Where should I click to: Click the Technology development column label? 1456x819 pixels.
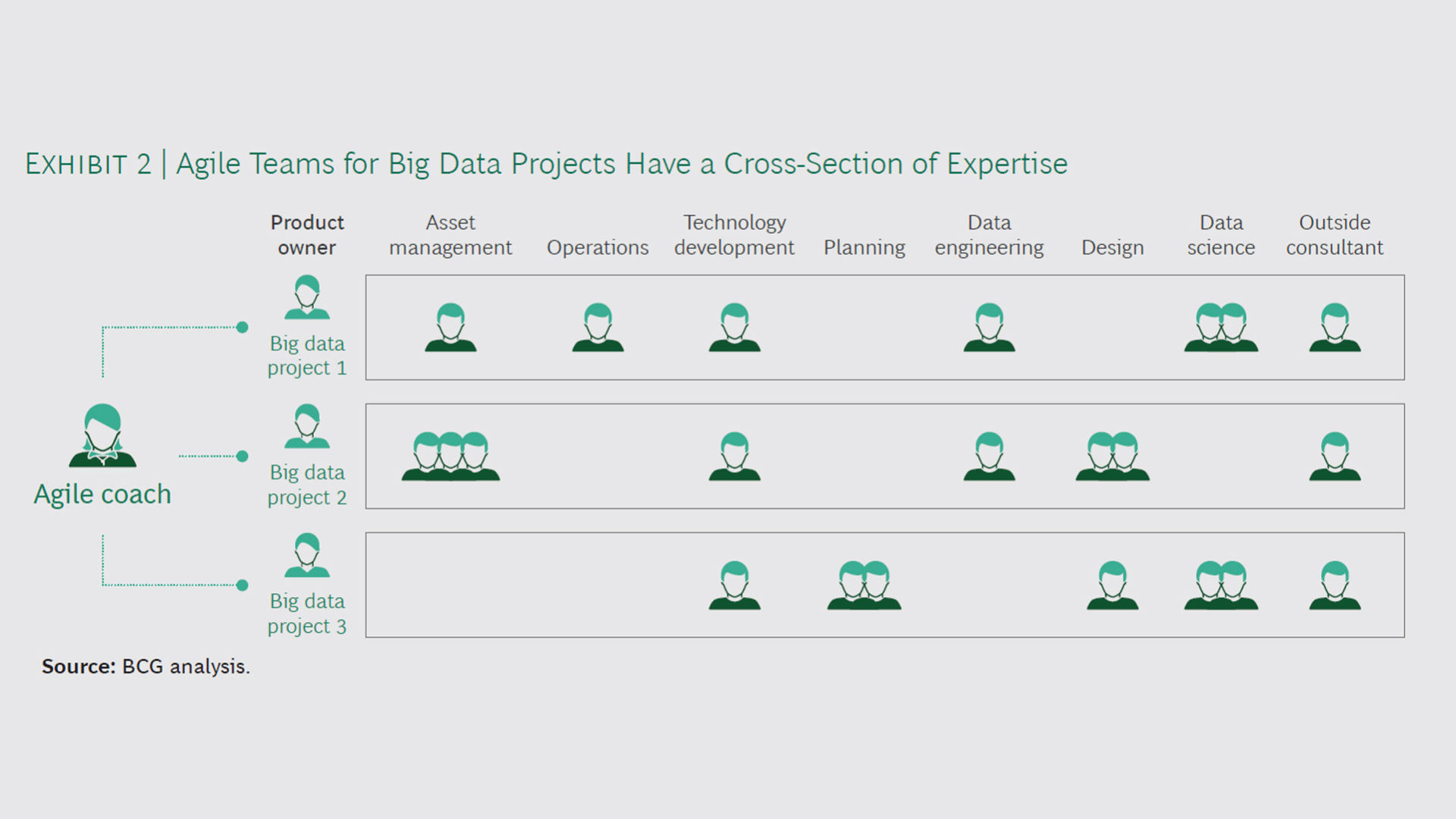[x=734, y=235]
